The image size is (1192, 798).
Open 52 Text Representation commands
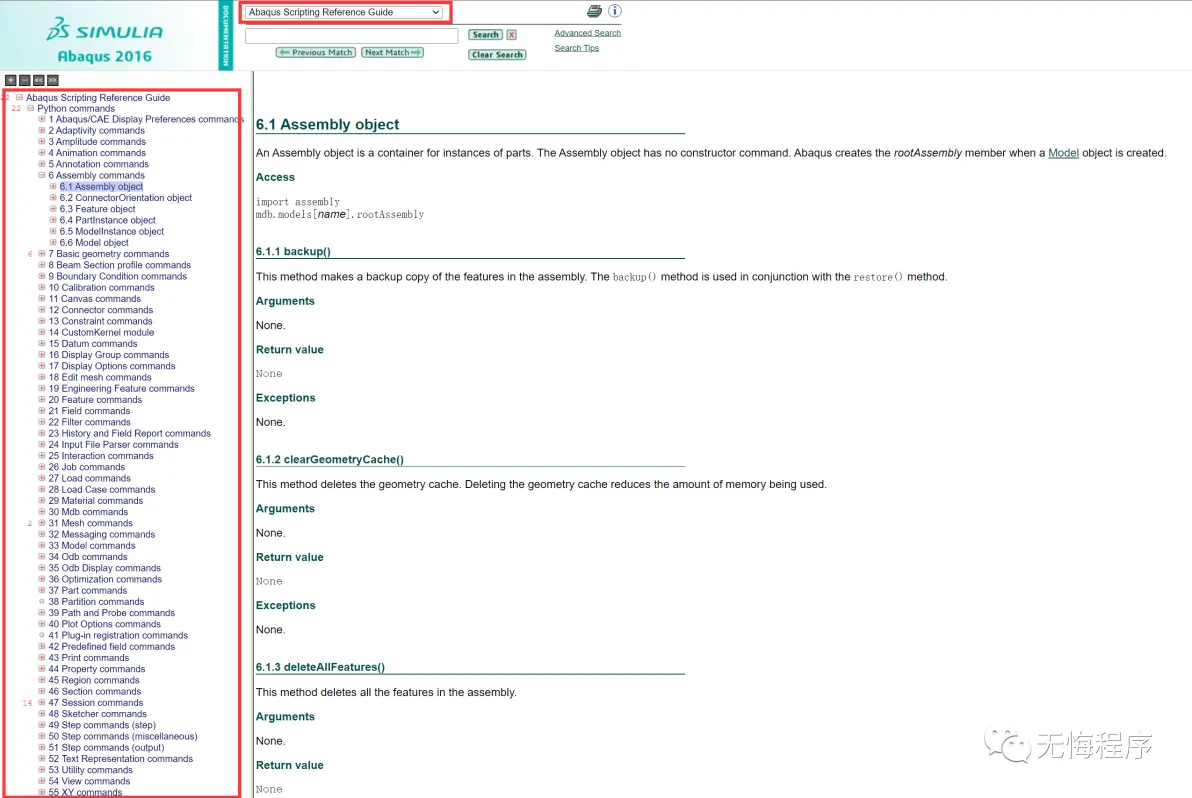(120, 758)
